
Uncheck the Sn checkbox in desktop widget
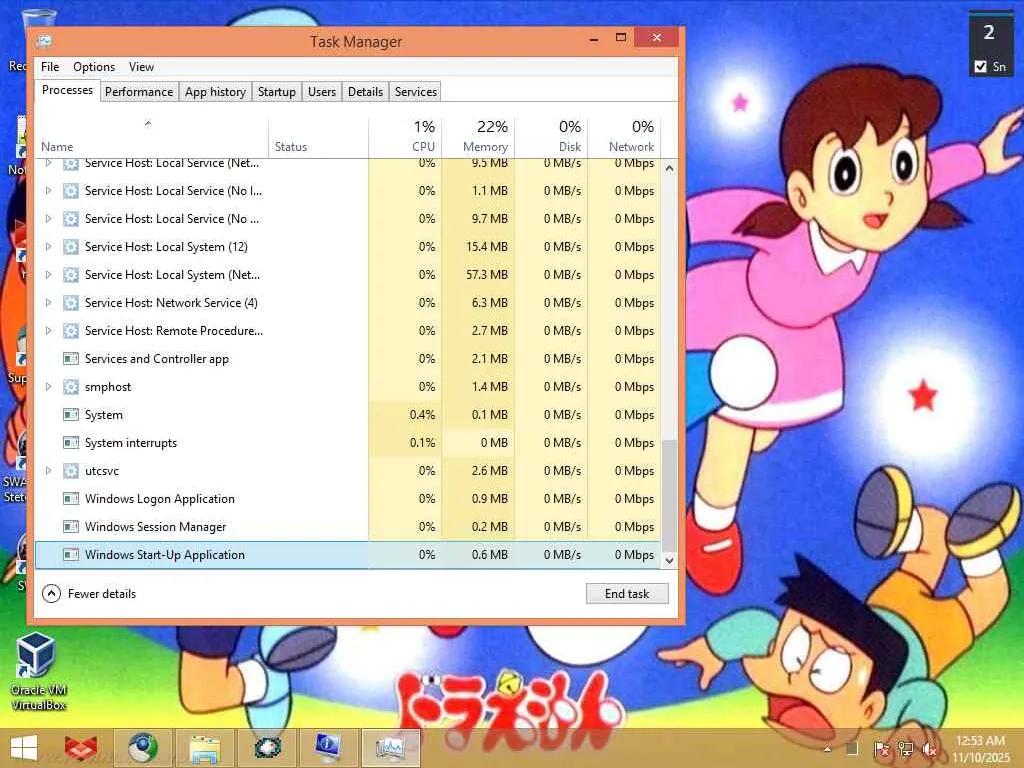click(x=980, y=67)
